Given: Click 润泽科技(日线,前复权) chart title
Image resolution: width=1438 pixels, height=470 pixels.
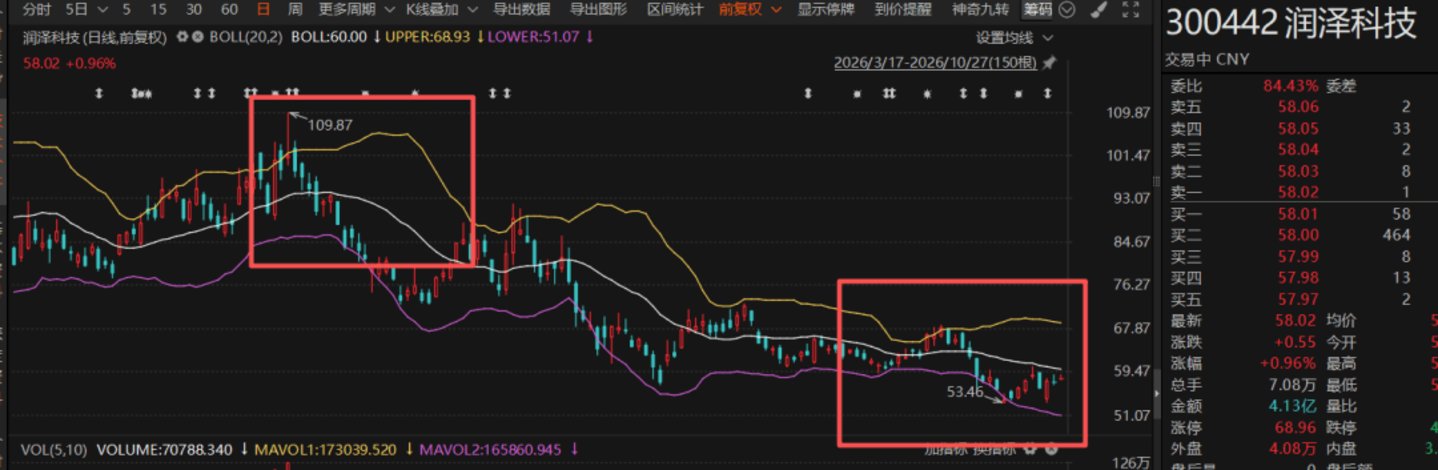Looking at the screenshot, I should click(x=96, y=37).
